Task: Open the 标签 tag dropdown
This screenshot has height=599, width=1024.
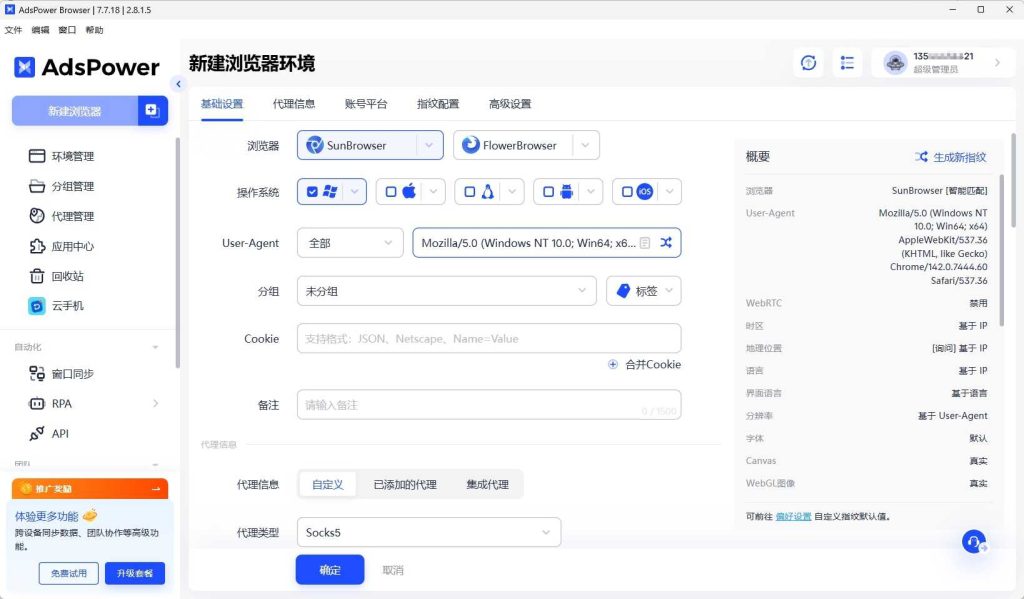Action: click(643, 291)
